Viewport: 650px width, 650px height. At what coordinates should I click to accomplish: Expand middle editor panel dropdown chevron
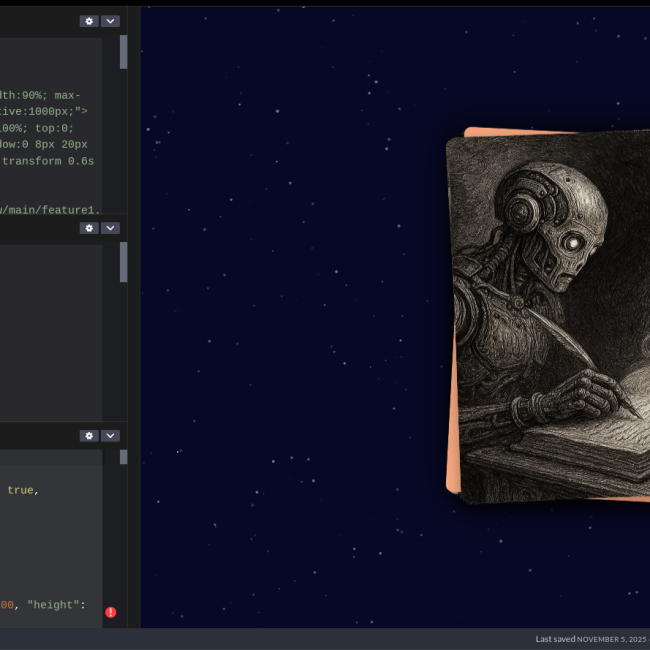(x=110, y=228)
